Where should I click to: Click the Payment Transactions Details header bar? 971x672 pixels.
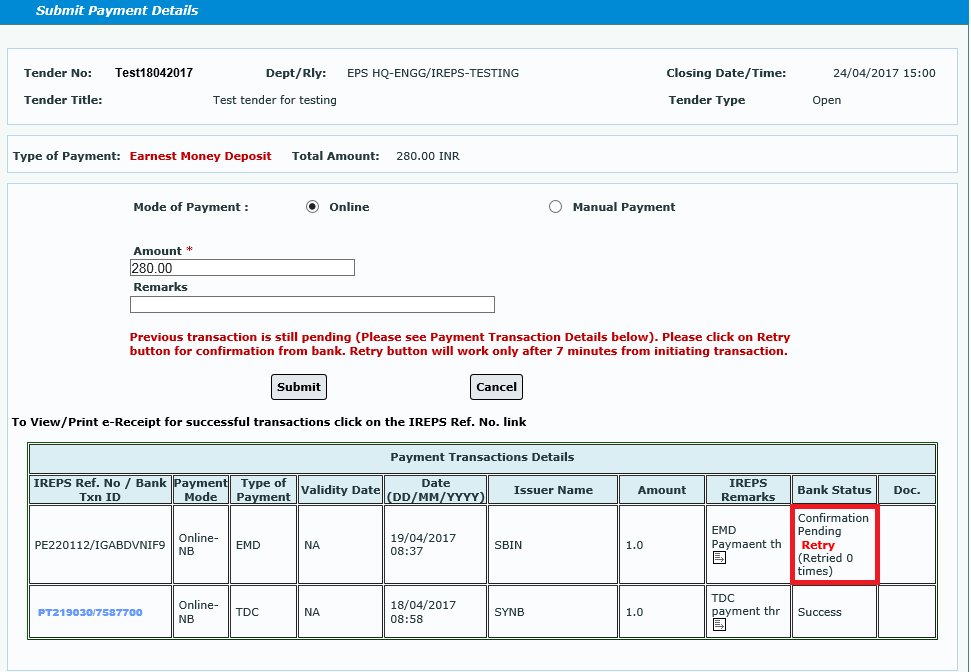[x=480, y=457]
